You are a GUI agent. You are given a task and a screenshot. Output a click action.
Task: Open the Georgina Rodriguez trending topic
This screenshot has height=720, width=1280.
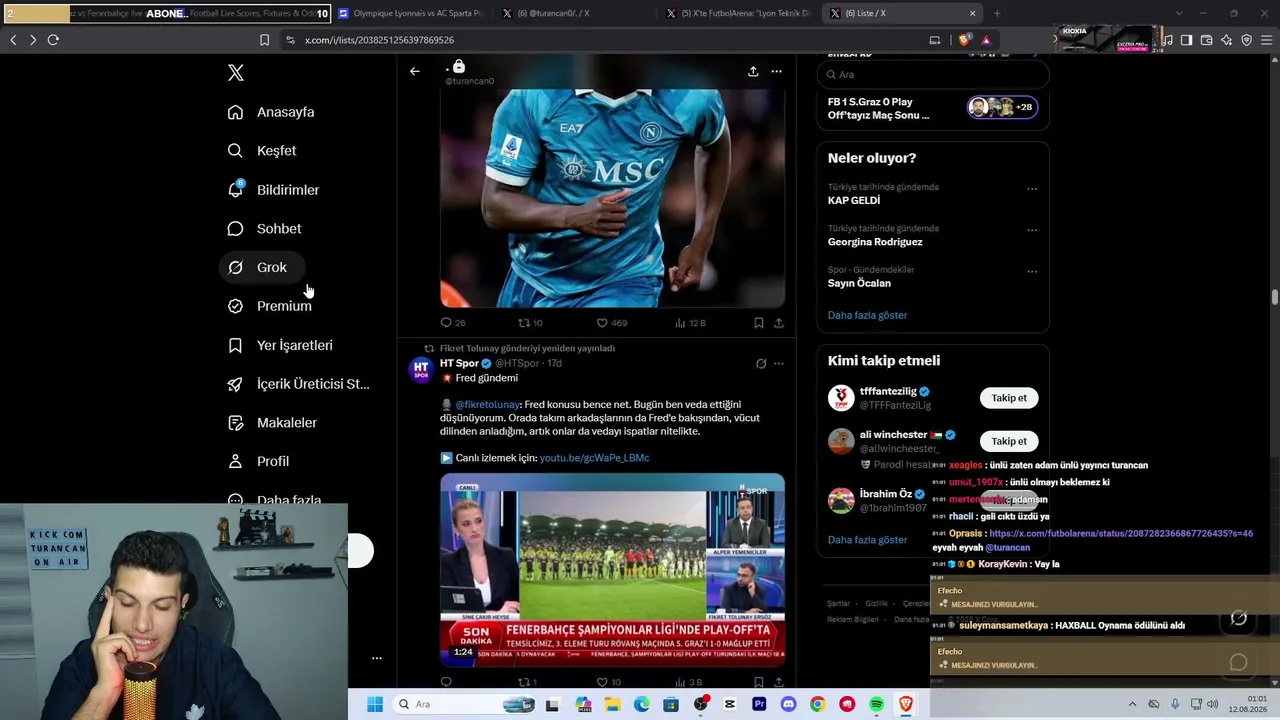pyautogui.click(x=875, y=242)
